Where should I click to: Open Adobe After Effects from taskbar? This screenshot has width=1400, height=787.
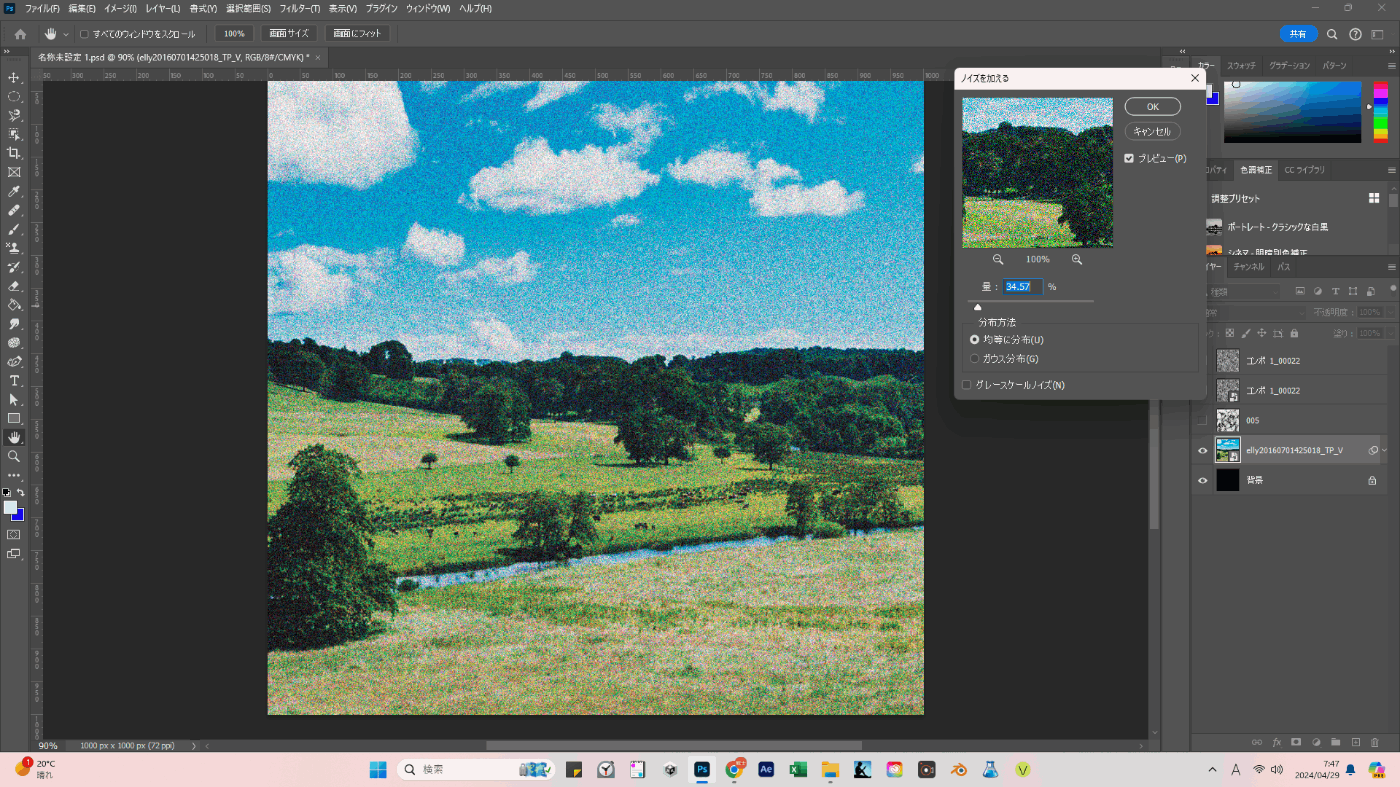coord(766,770)
